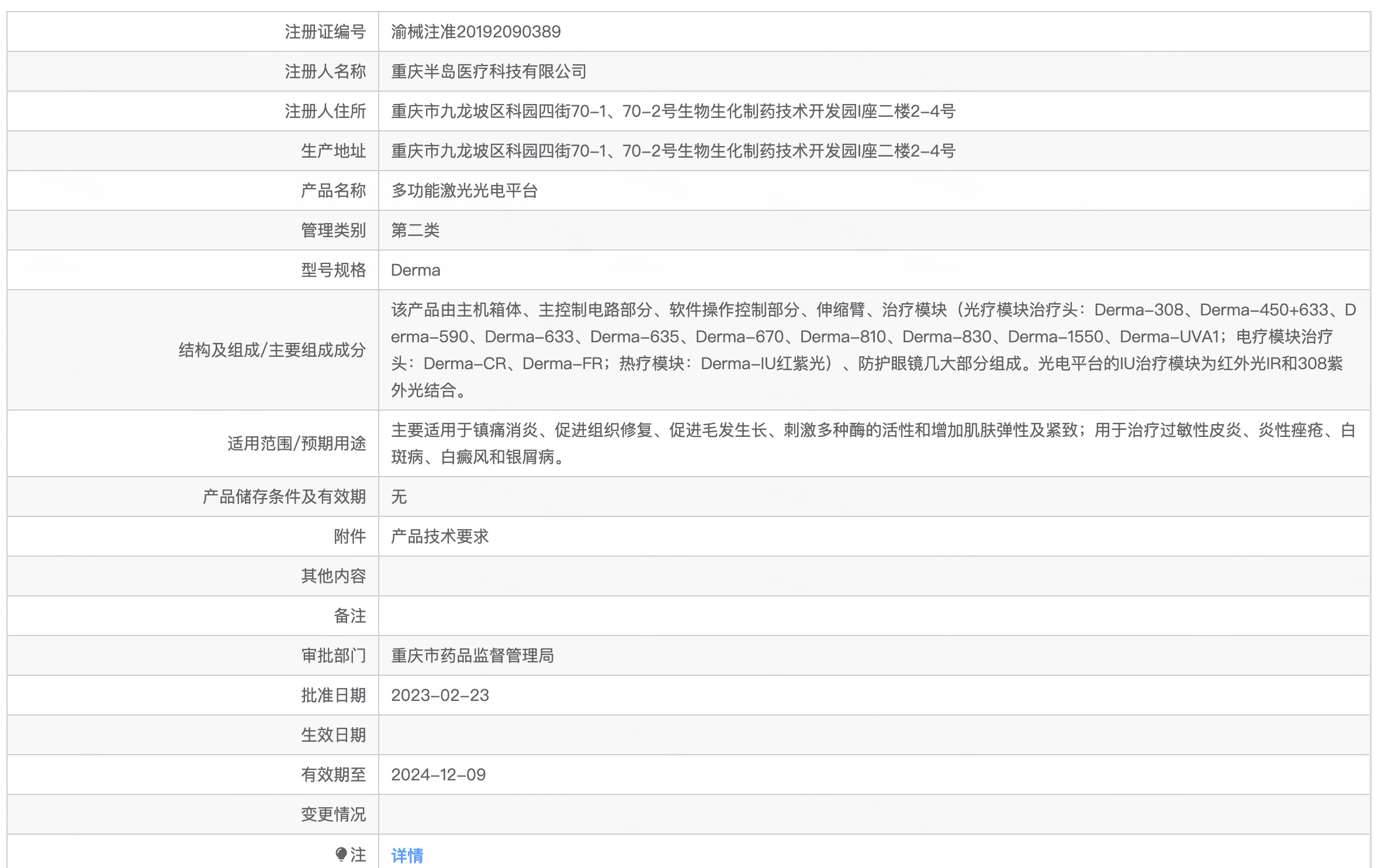Click the lightbulb icon next to 注
Screen dimensions: 1385x868
pyautogui.click(x=341, y=855)
